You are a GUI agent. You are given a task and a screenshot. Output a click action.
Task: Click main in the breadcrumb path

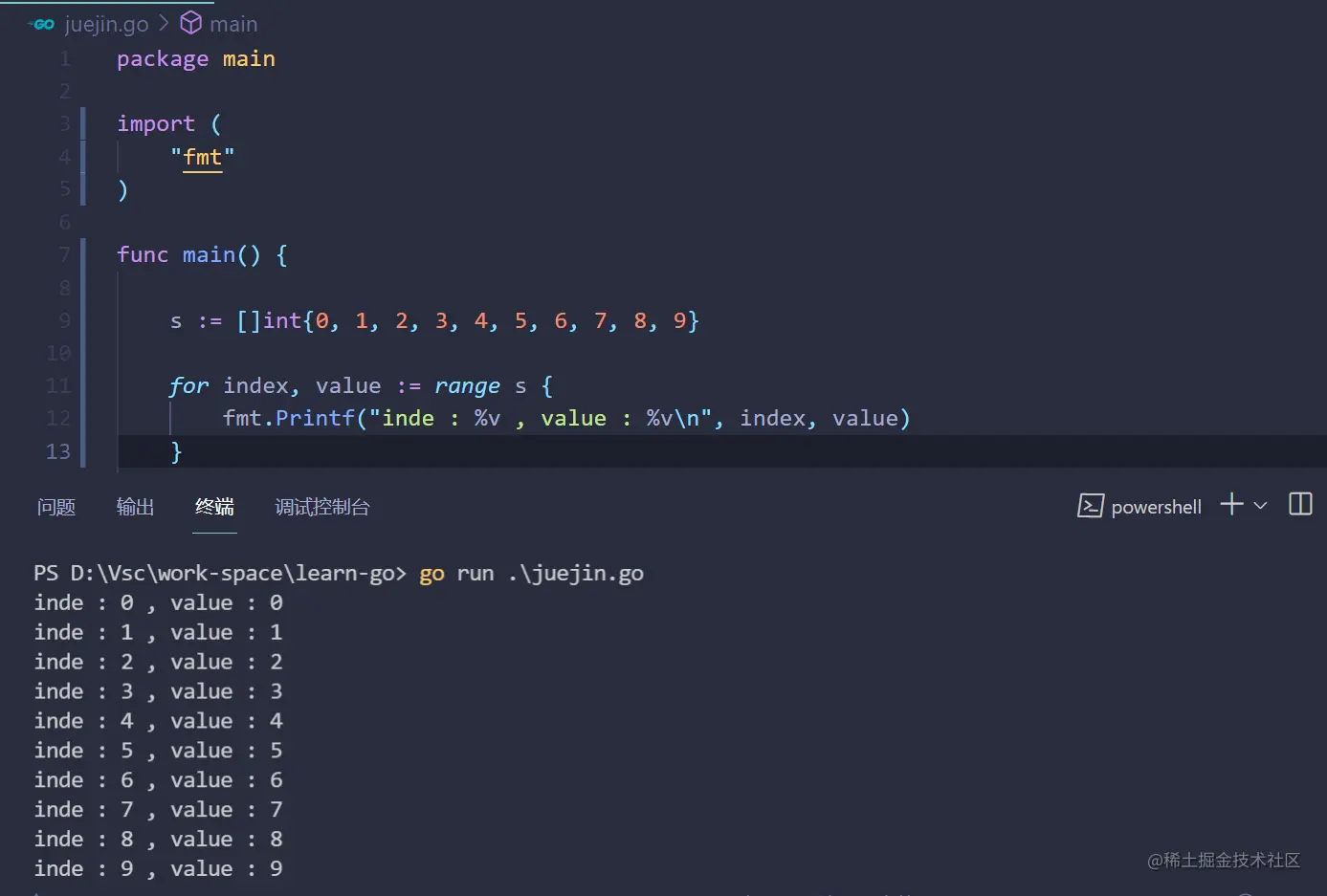point(233,24)
